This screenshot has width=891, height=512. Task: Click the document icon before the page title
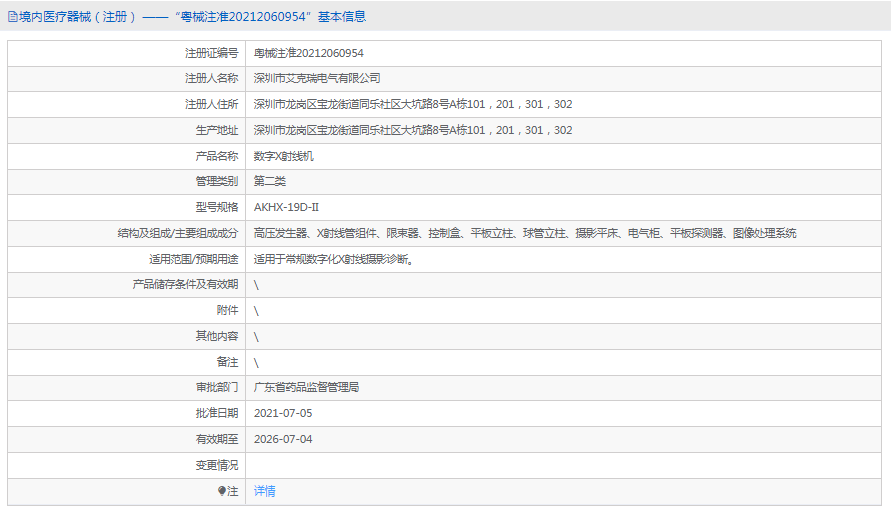click(x=13, y=17)
